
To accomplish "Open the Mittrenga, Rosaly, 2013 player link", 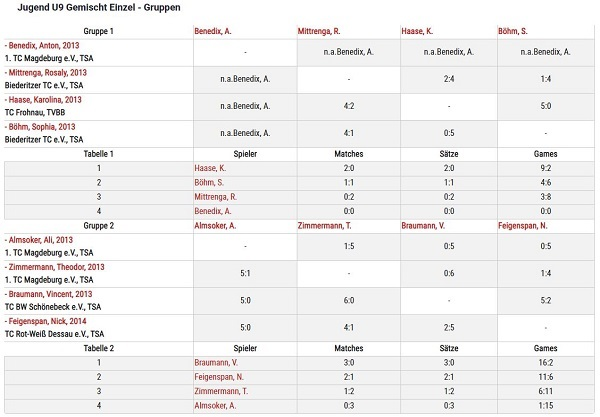I will [x=46, y=73].
